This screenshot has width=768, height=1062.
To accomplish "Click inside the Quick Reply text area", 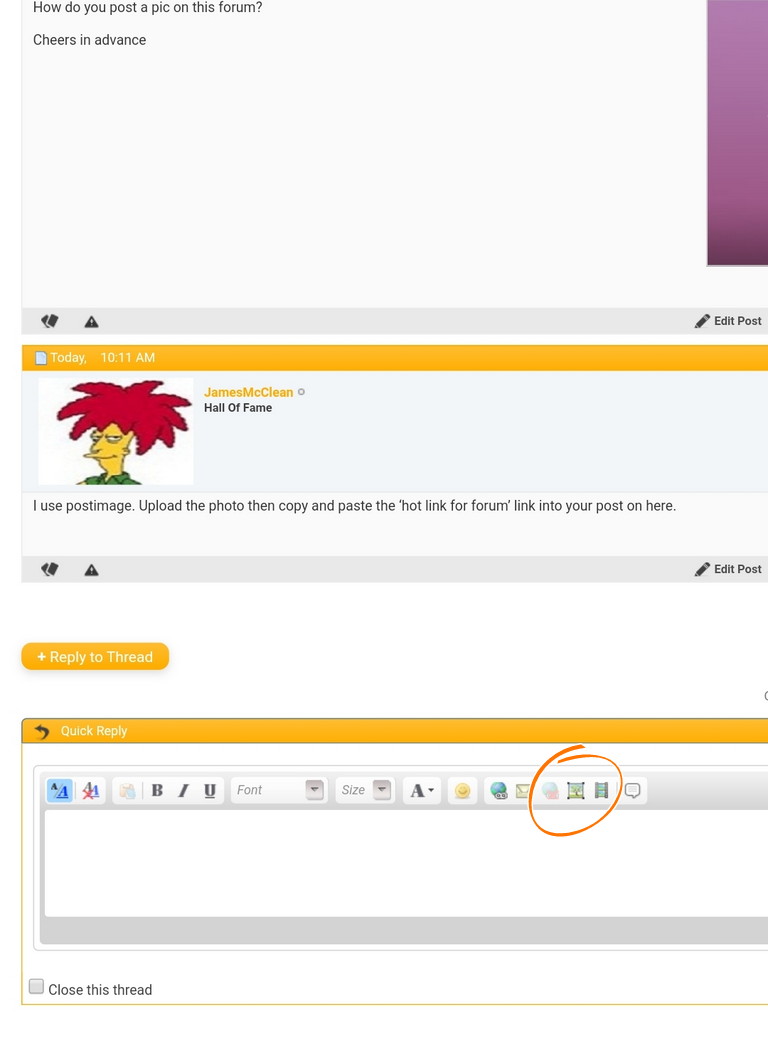I will point(400,860).
